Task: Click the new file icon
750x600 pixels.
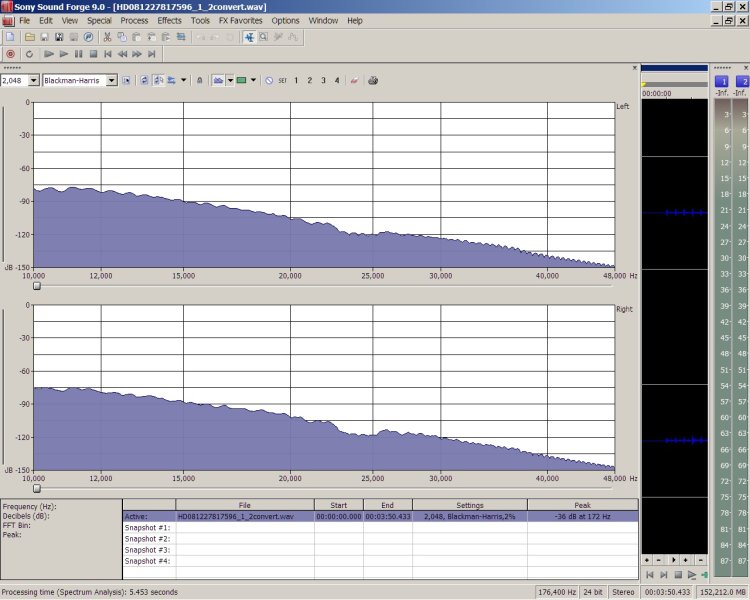Action: [10, 37]
